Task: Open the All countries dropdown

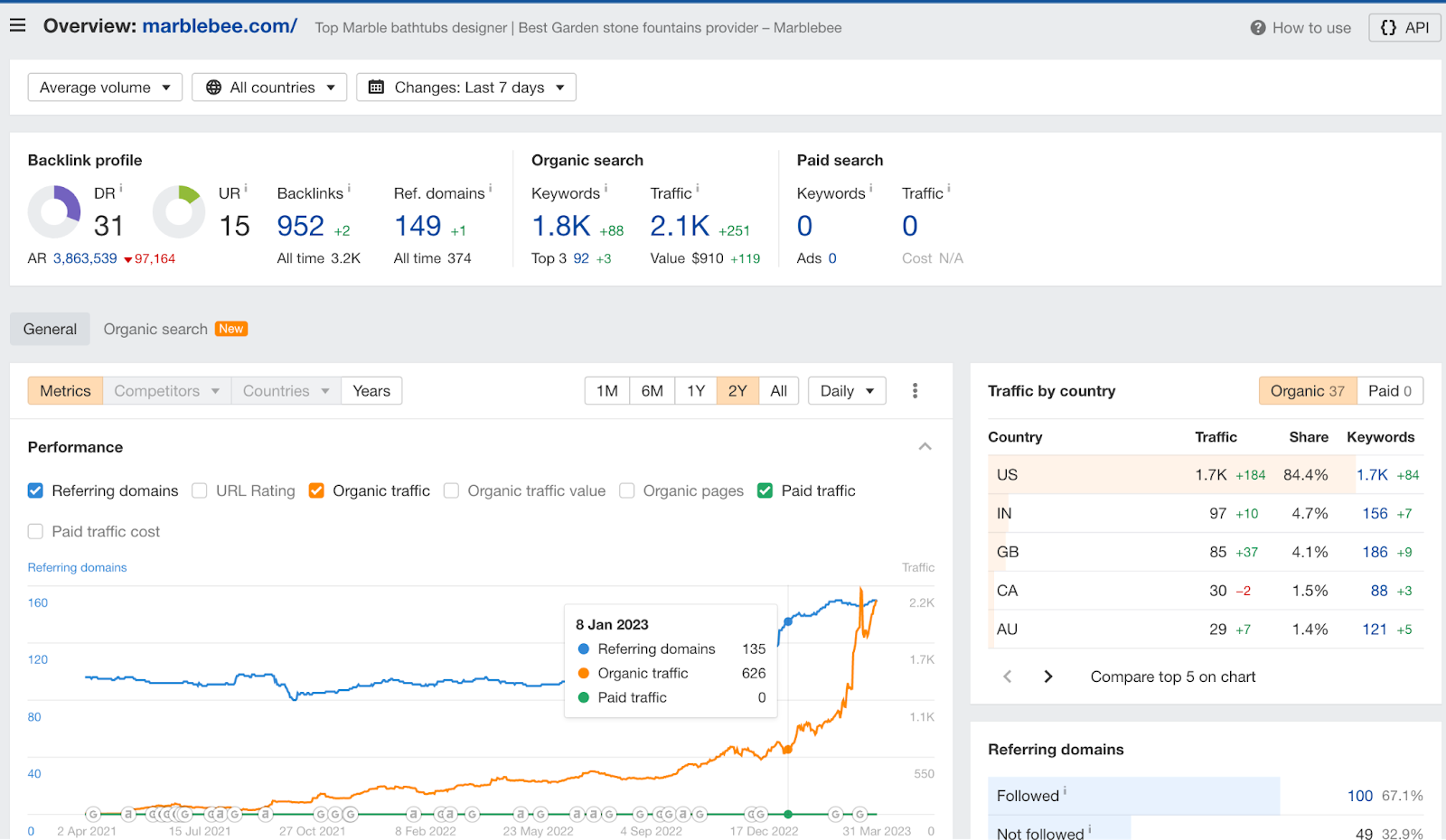Action: (269, 88)
